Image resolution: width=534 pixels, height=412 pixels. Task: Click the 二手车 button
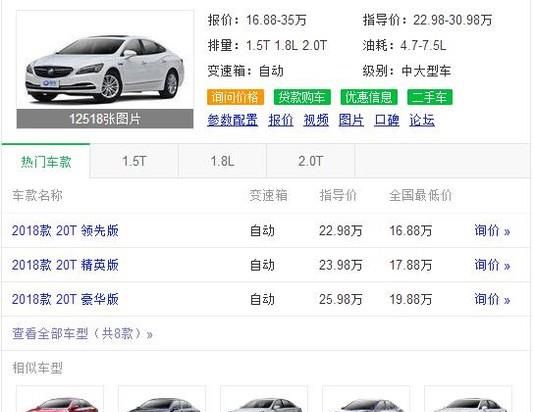pos(429,97)
